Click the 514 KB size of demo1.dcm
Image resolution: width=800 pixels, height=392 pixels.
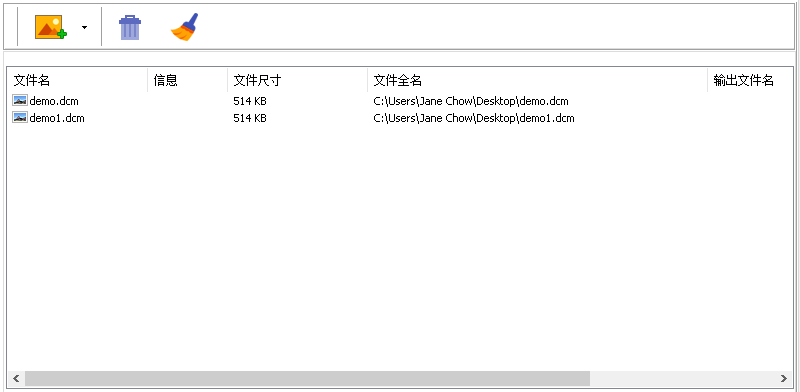250,118
